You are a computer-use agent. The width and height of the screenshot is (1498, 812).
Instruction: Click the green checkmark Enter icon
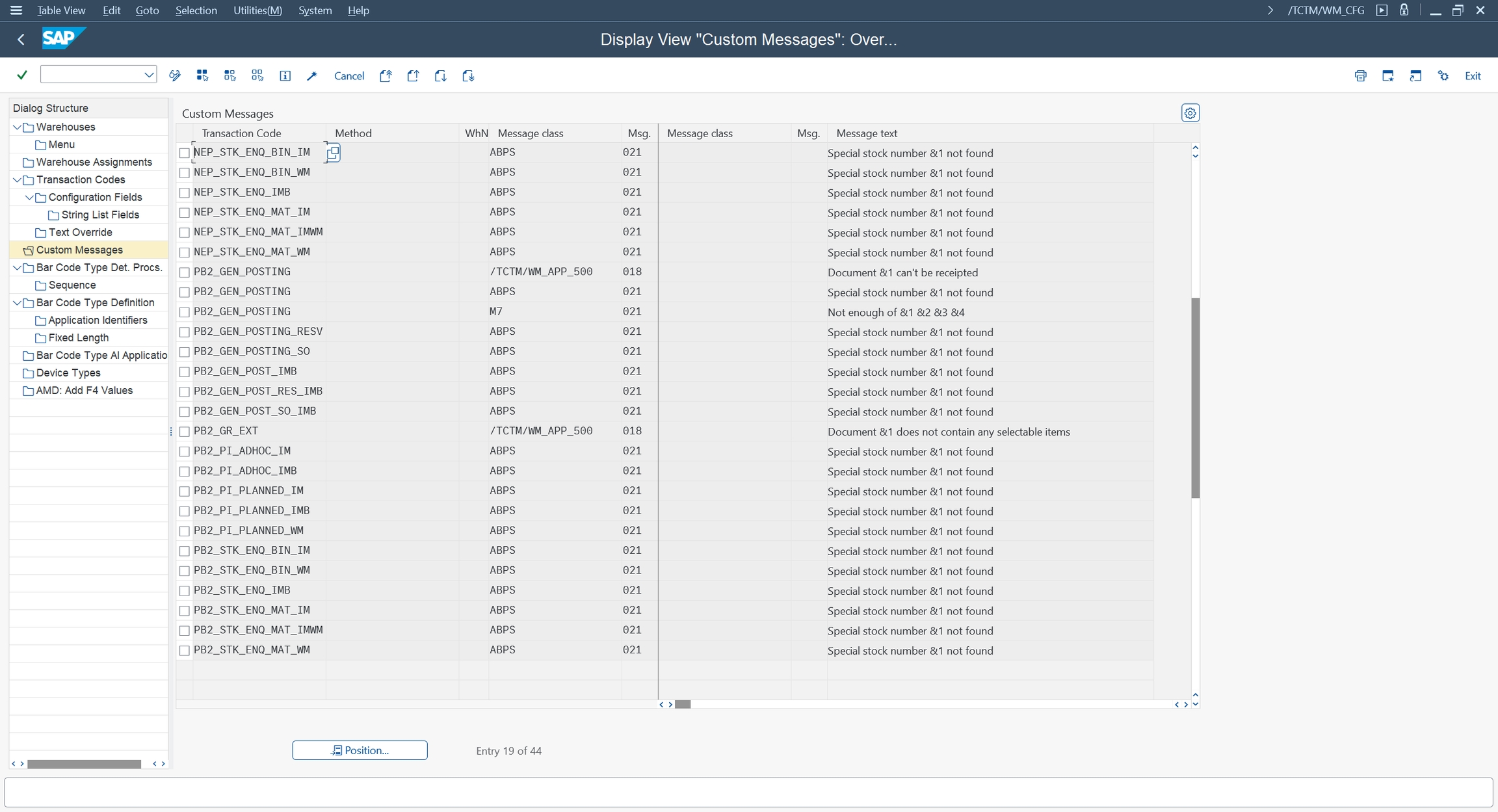click(x=22, y=75)
